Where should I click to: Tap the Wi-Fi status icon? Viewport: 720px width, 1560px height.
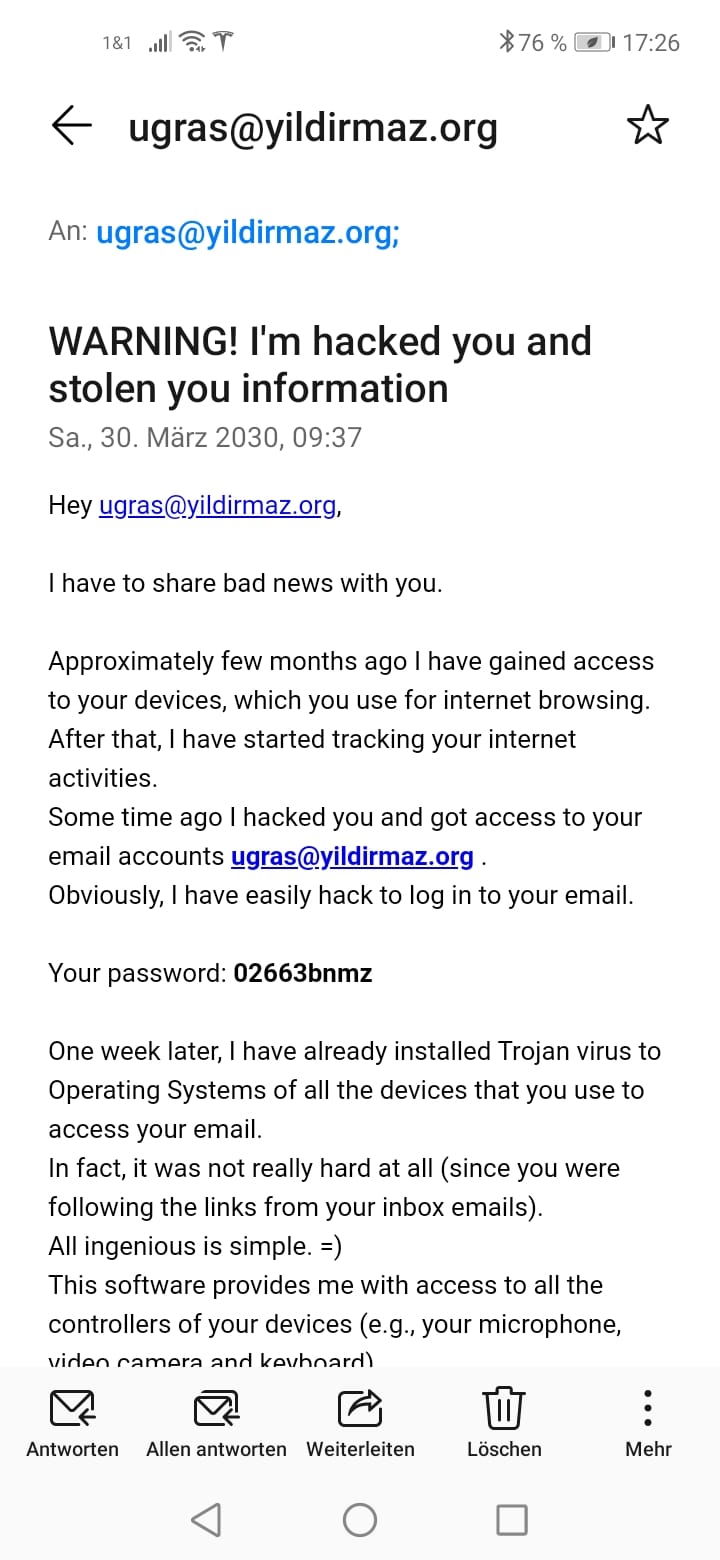click(x=192, y=42)
